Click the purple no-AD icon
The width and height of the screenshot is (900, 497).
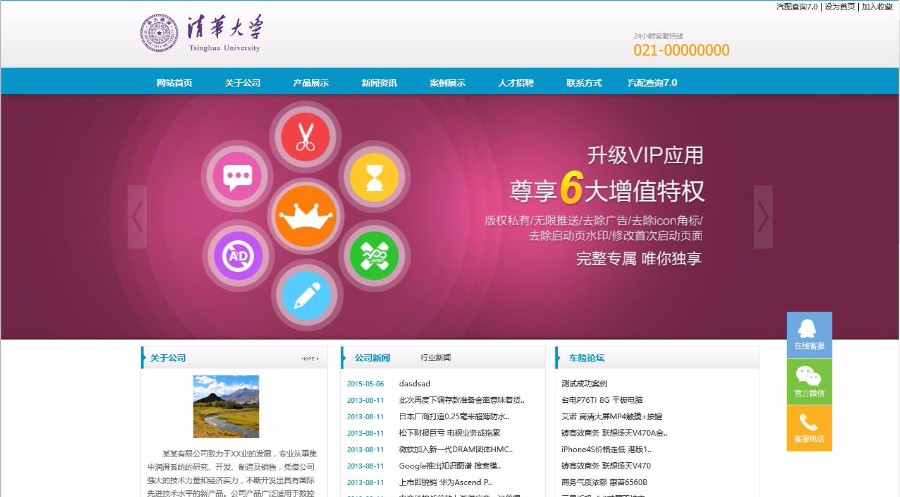(238, 255)
